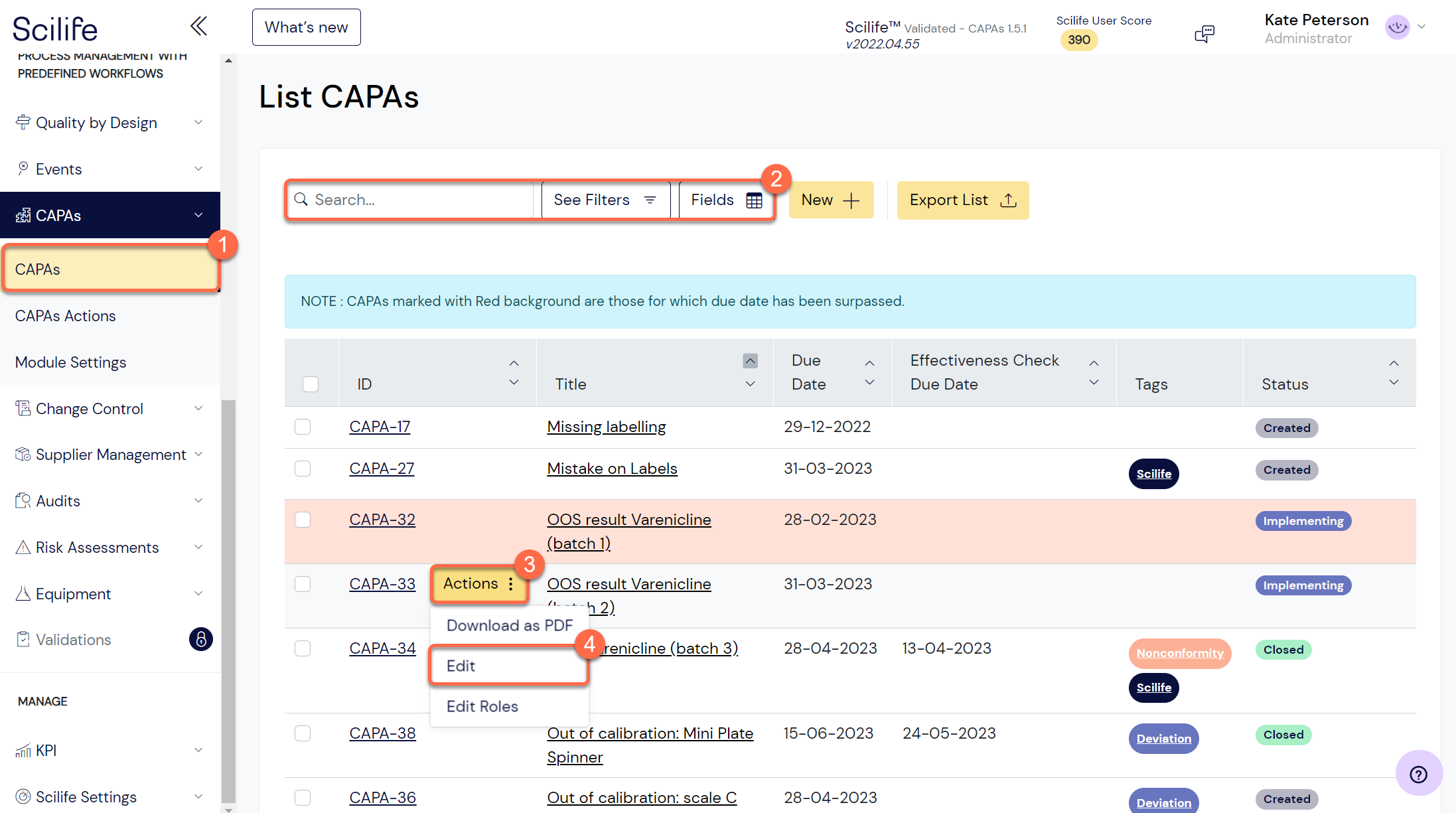The image size is (1456, 813).
Task: Click the help question mark icon
Action: point(1418,773)
